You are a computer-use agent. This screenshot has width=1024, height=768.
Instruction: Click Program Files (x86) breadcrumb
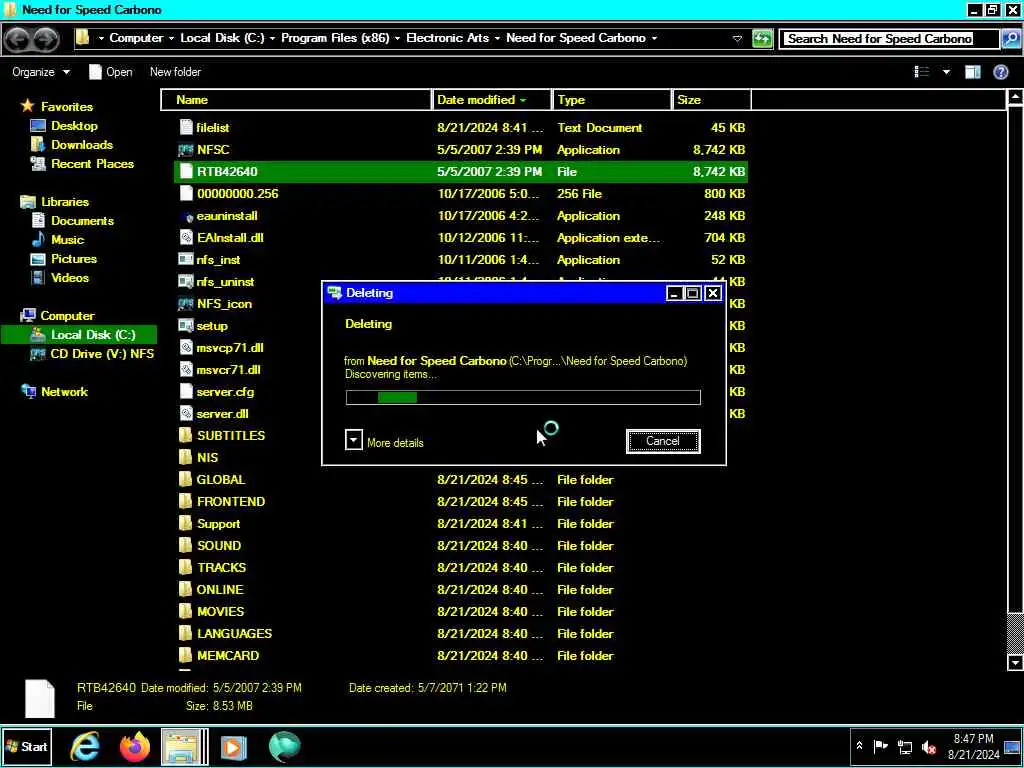point(335,38)
